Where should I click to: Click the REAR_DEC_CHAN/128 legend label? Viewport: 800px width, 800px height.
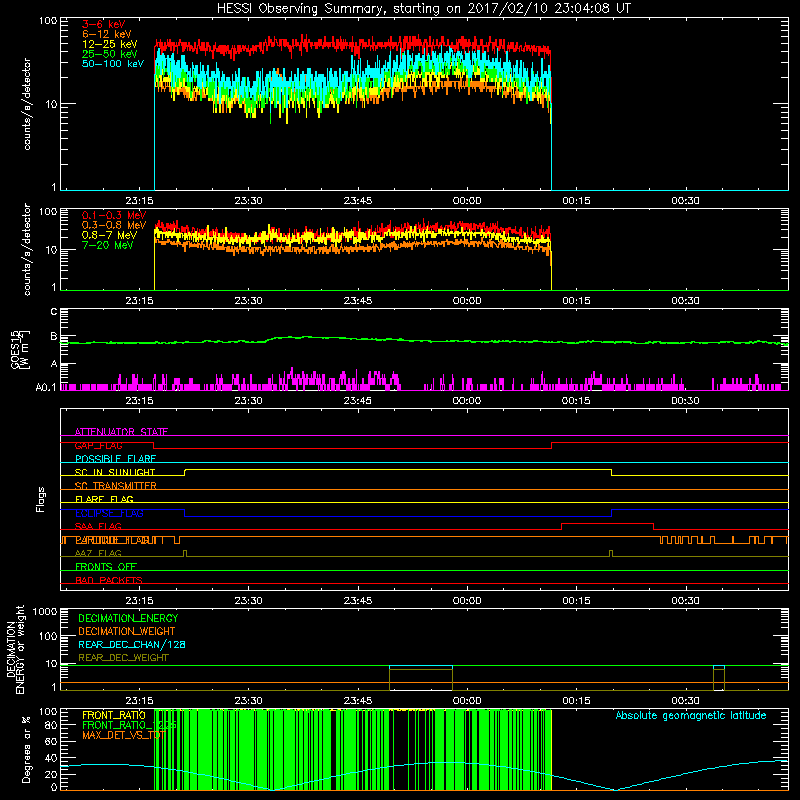[132, 644]
